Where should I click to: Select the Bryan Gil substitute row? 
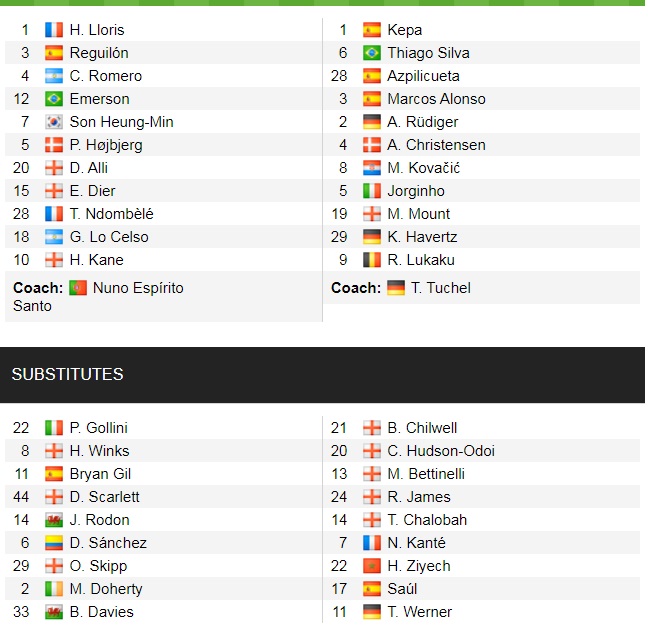click(x=100, y=474)
